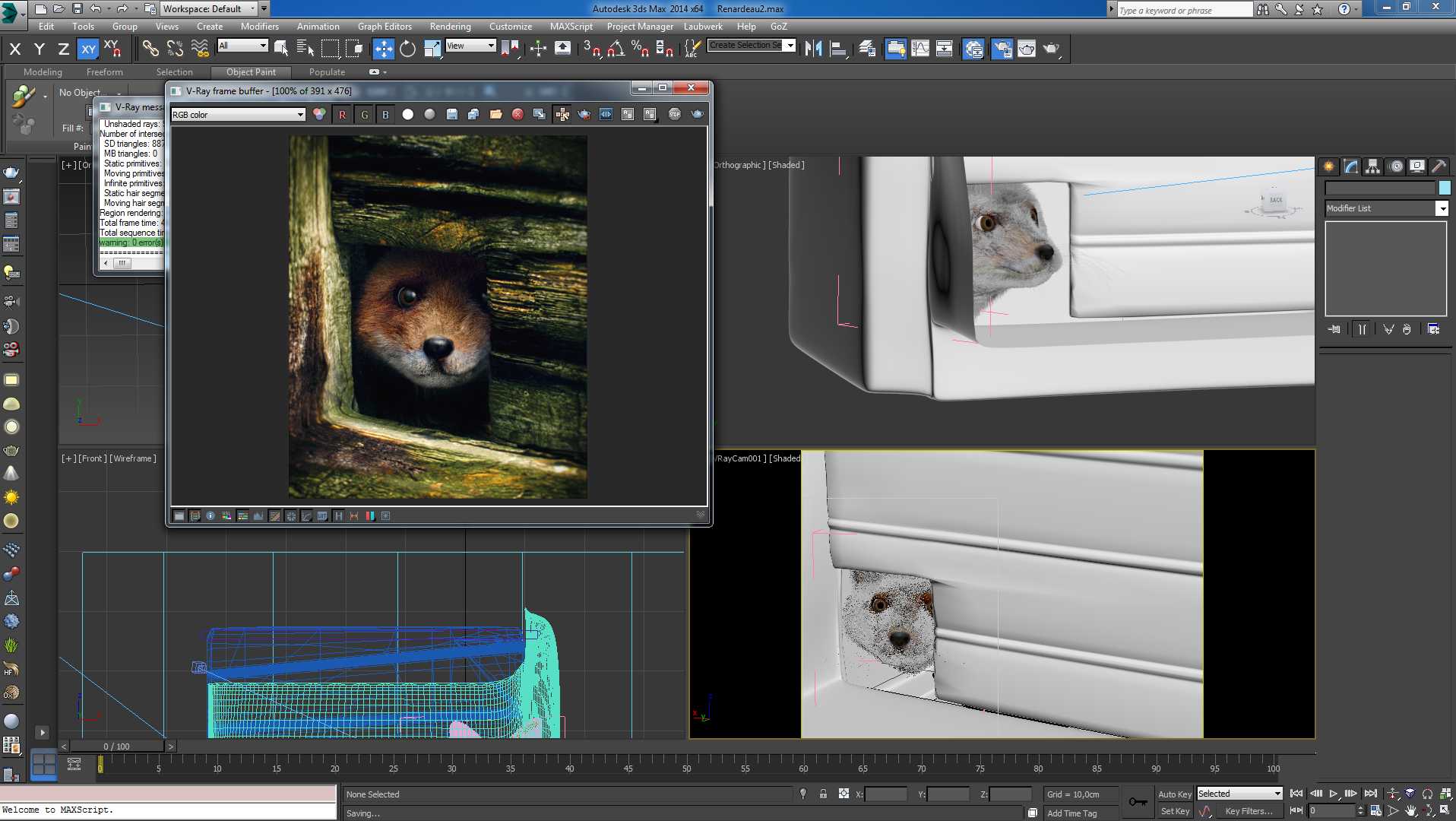
Task: Activate the Select Object tool
Action: tap(281, 49)
